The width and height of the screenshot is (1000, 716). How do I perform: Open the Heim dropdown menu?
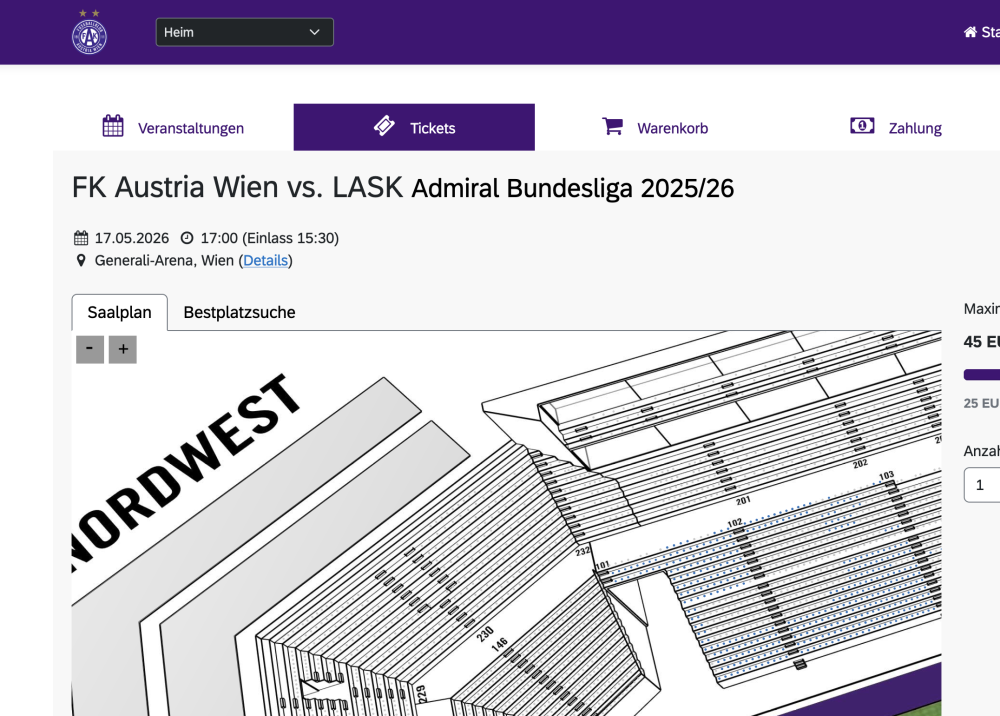pos(244,32)
